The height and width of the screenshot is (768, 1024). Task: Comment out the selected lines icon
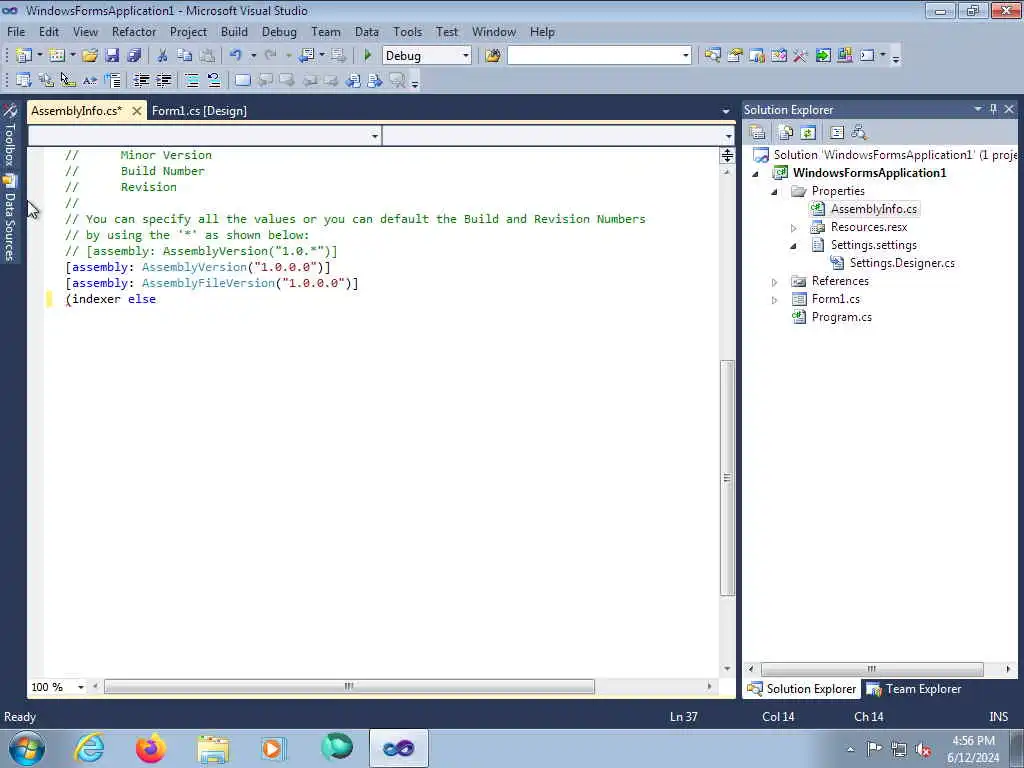pyautogui.click(x=192, y=80)
